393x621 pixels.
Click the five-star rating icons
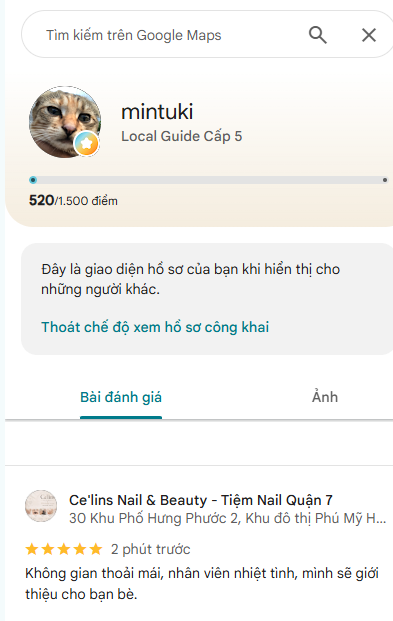coord(64,549)
